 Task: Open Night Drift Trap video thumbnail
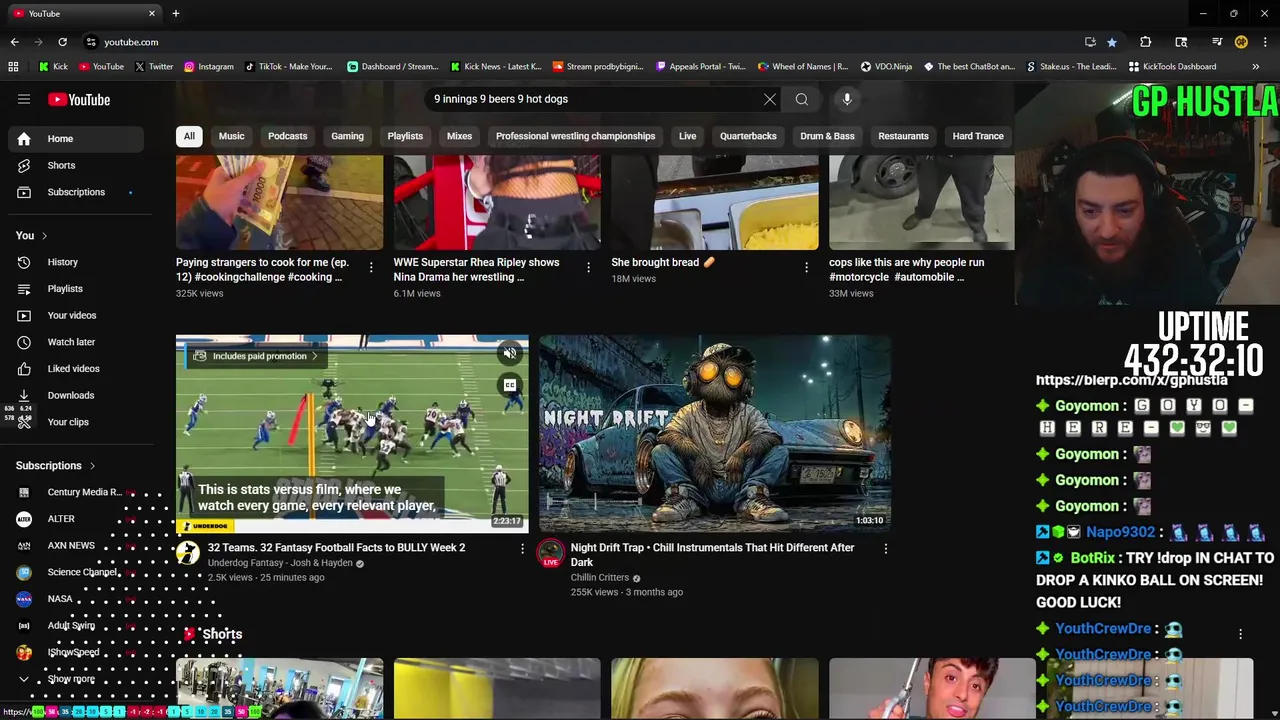point(715,434)
